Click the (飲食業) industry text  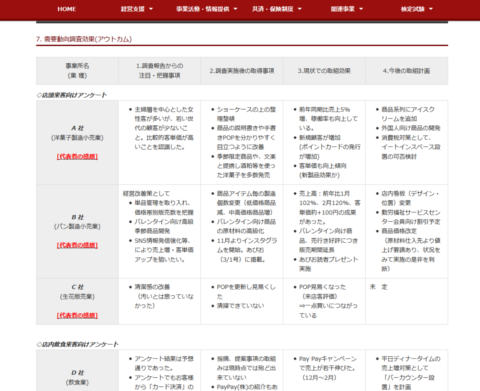(77, 382)
